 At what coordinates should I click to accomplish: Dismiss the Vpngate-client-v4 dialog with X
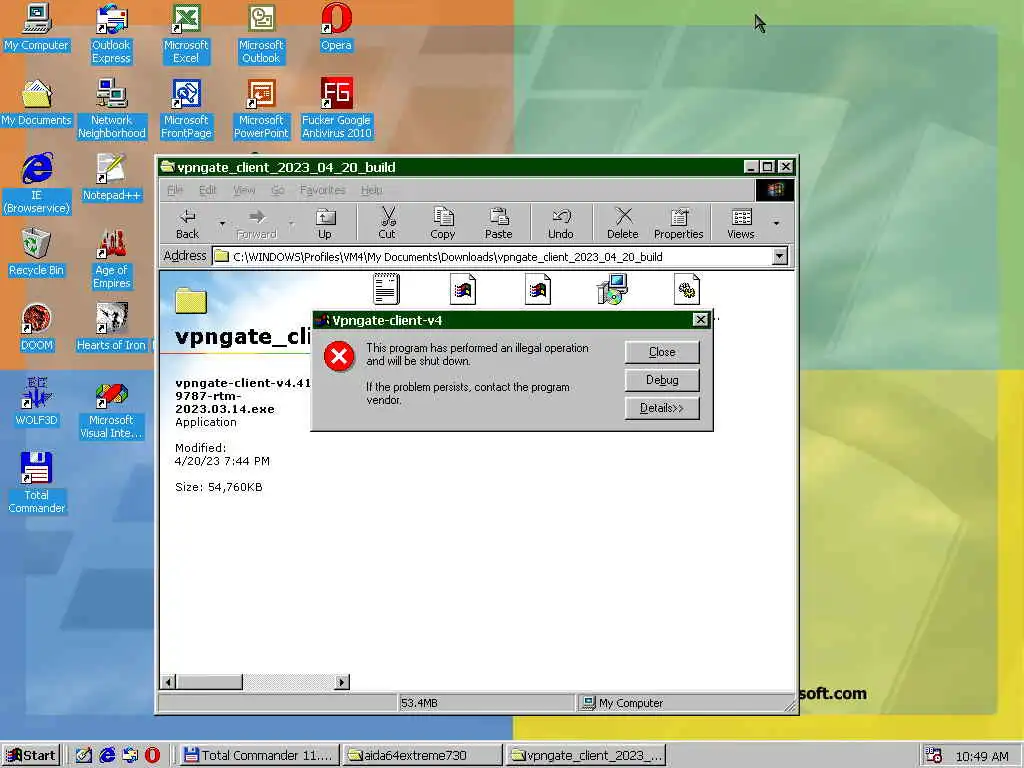[700, 319]
